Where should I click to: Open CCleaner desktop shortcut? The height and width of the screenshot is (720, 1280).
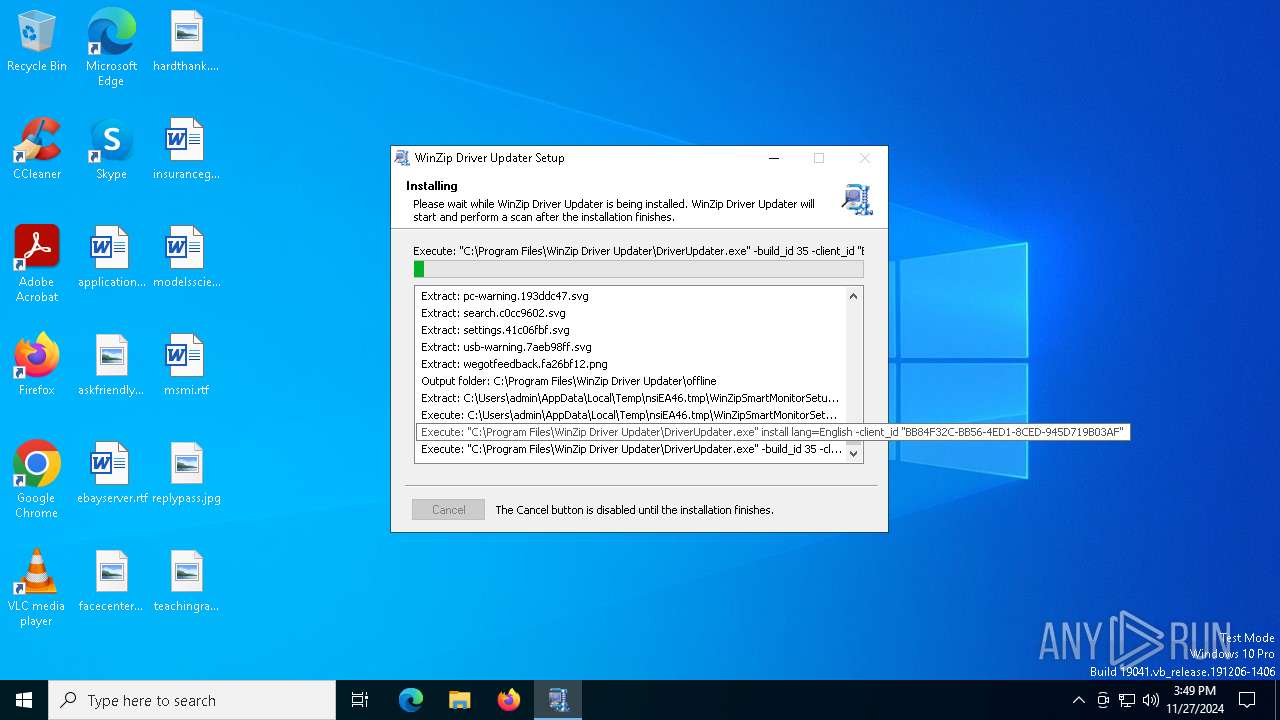coord(37,149)
